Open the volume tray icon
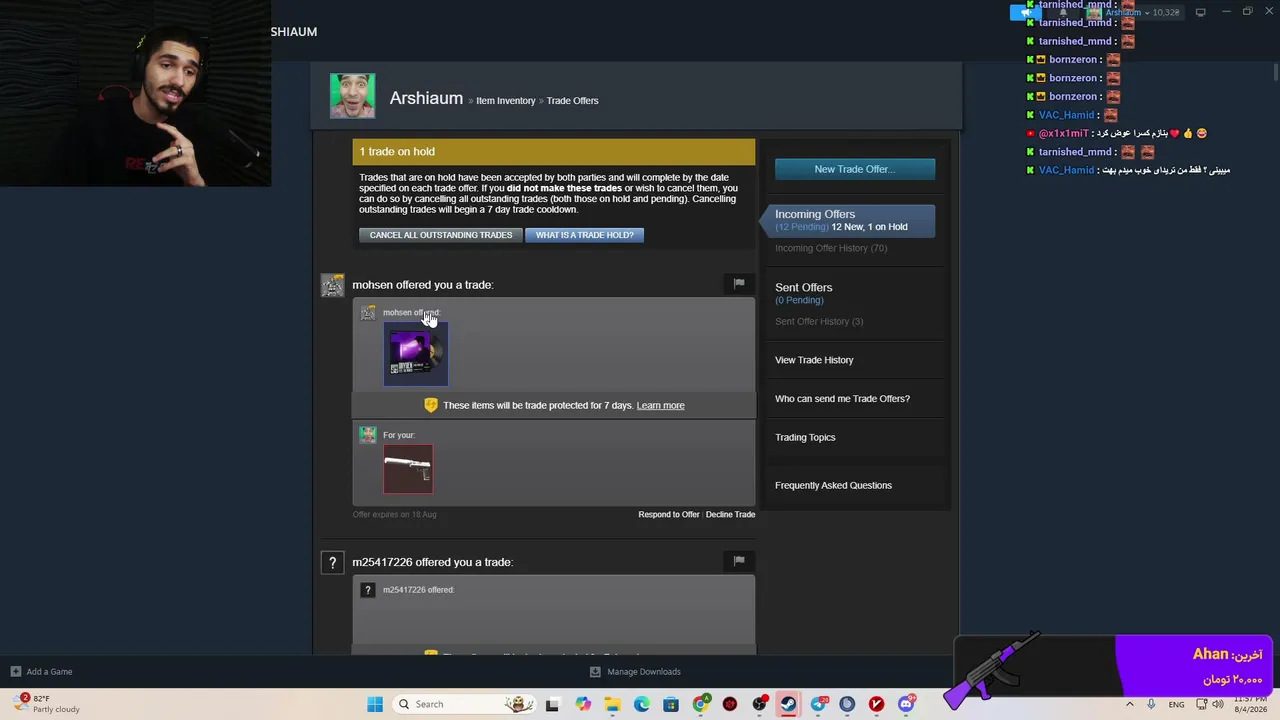 1218,704
